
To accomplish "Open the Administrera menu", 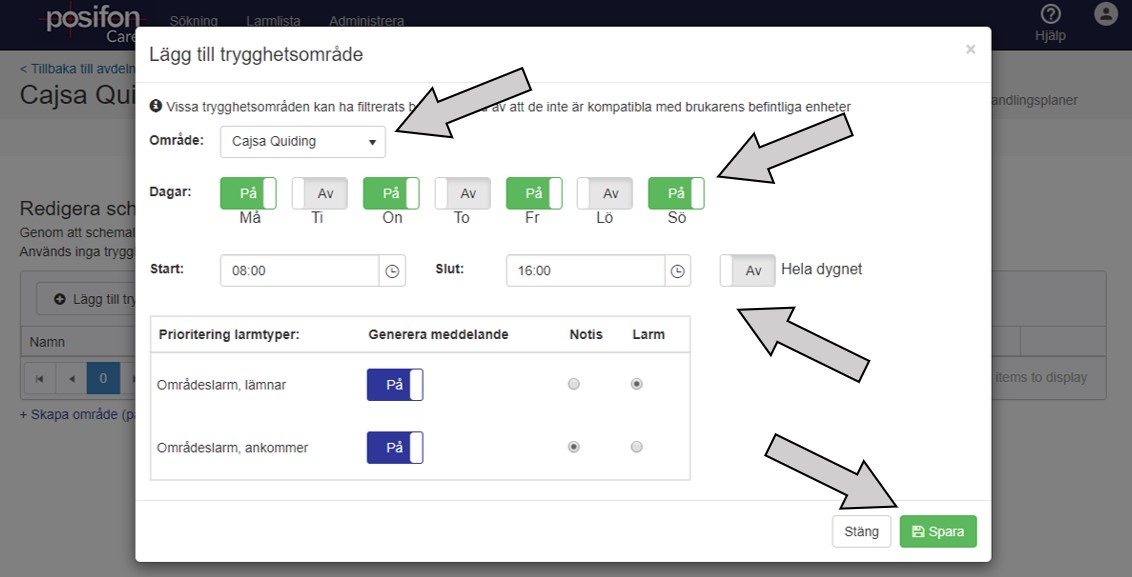I will 367,21.
